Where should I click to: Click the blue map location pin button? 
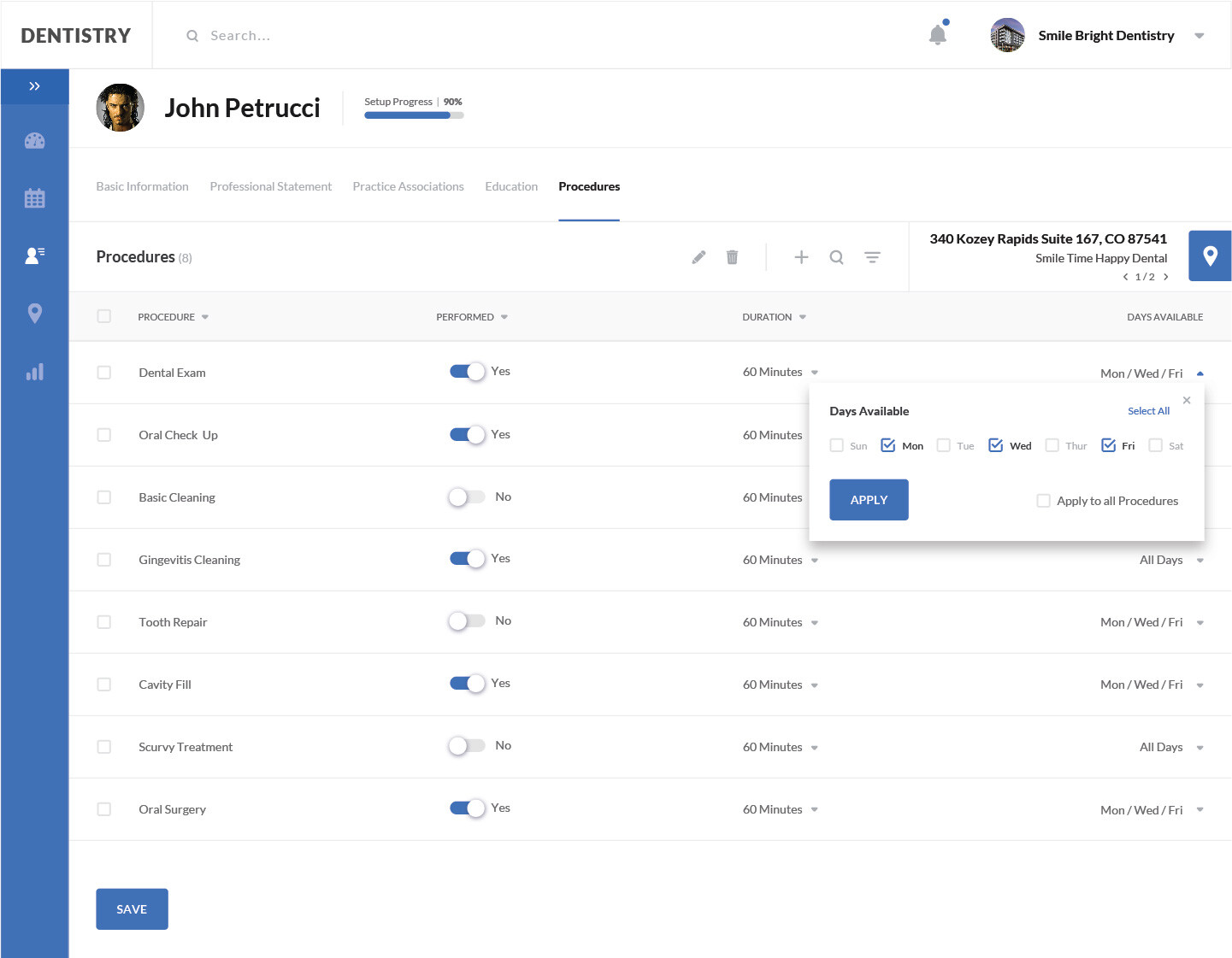tap(1210, 256)
